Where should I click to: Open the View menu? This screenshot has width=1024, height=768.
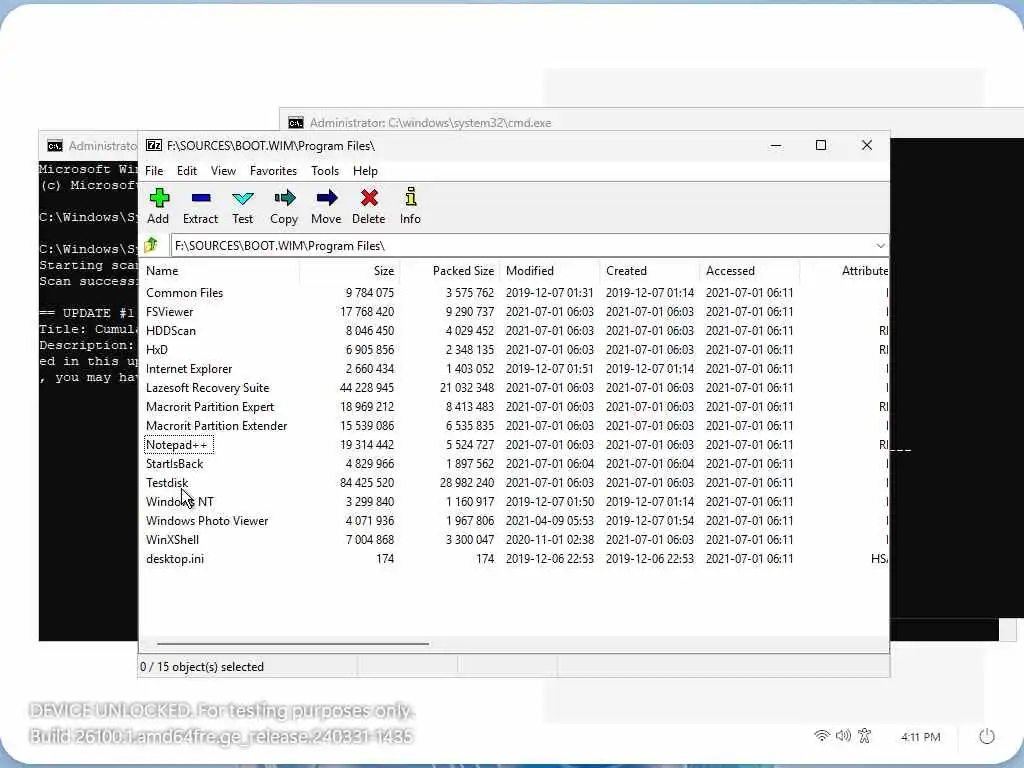223,170
